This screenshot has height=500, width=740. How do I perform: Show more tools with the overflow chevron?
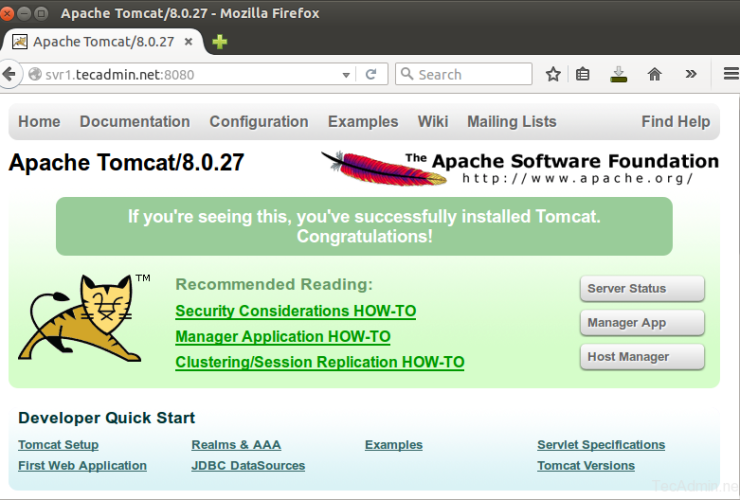coord(691,74)
